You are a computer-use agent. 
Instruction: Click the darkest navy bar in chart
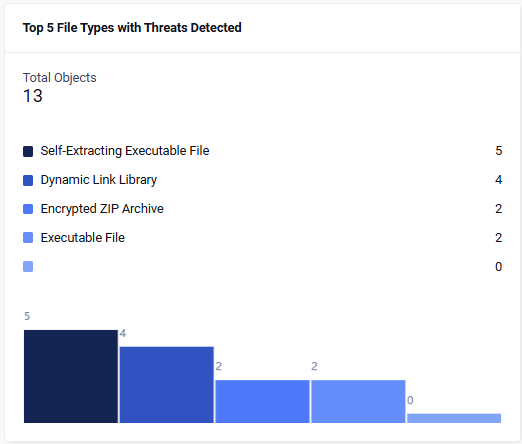[71, 376]
